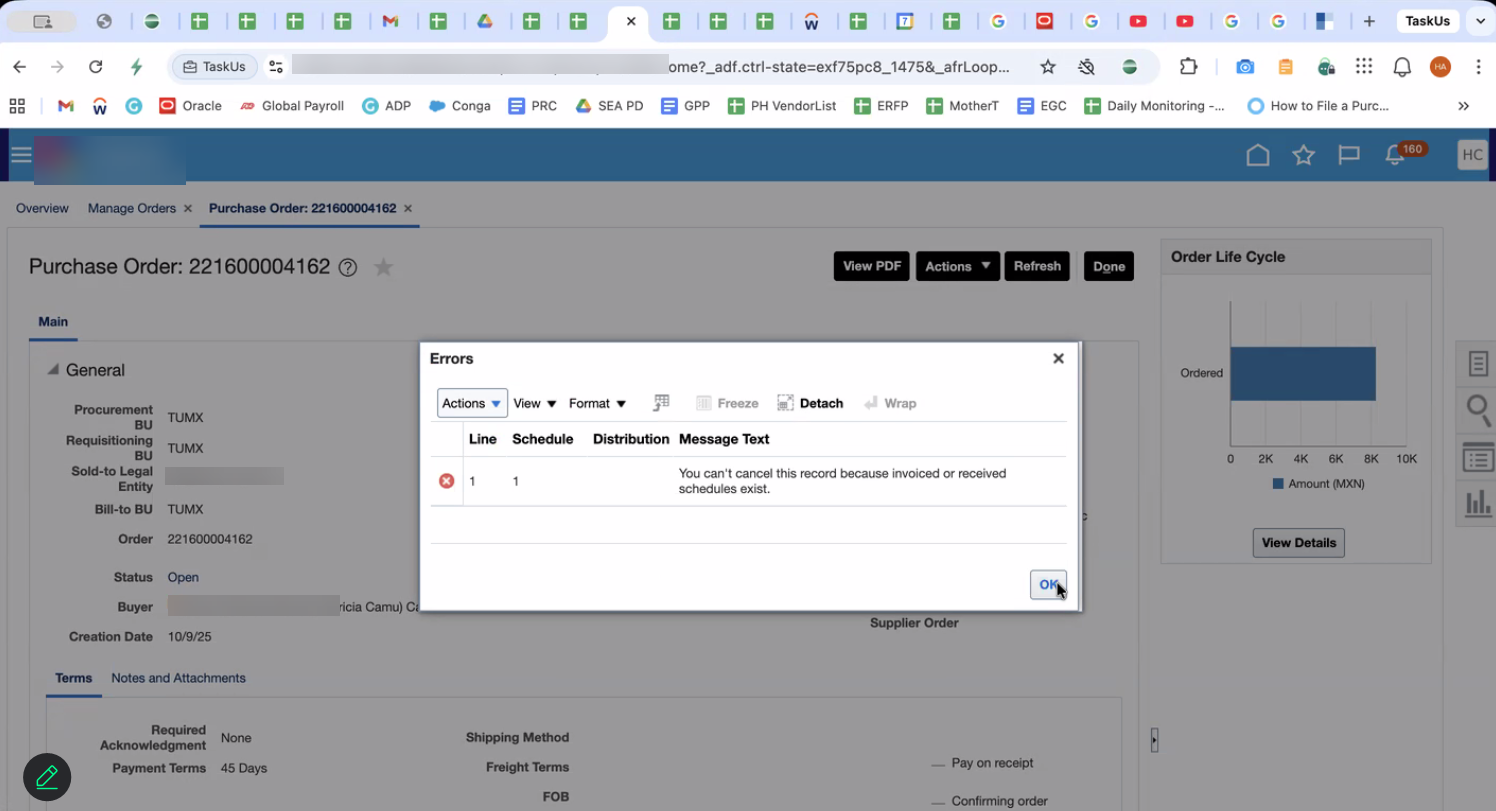This screenshot has height=811, width=1496.
Task: Close the Errors dialog with X
Action: pyautogui.click(x=1058, y=358)
